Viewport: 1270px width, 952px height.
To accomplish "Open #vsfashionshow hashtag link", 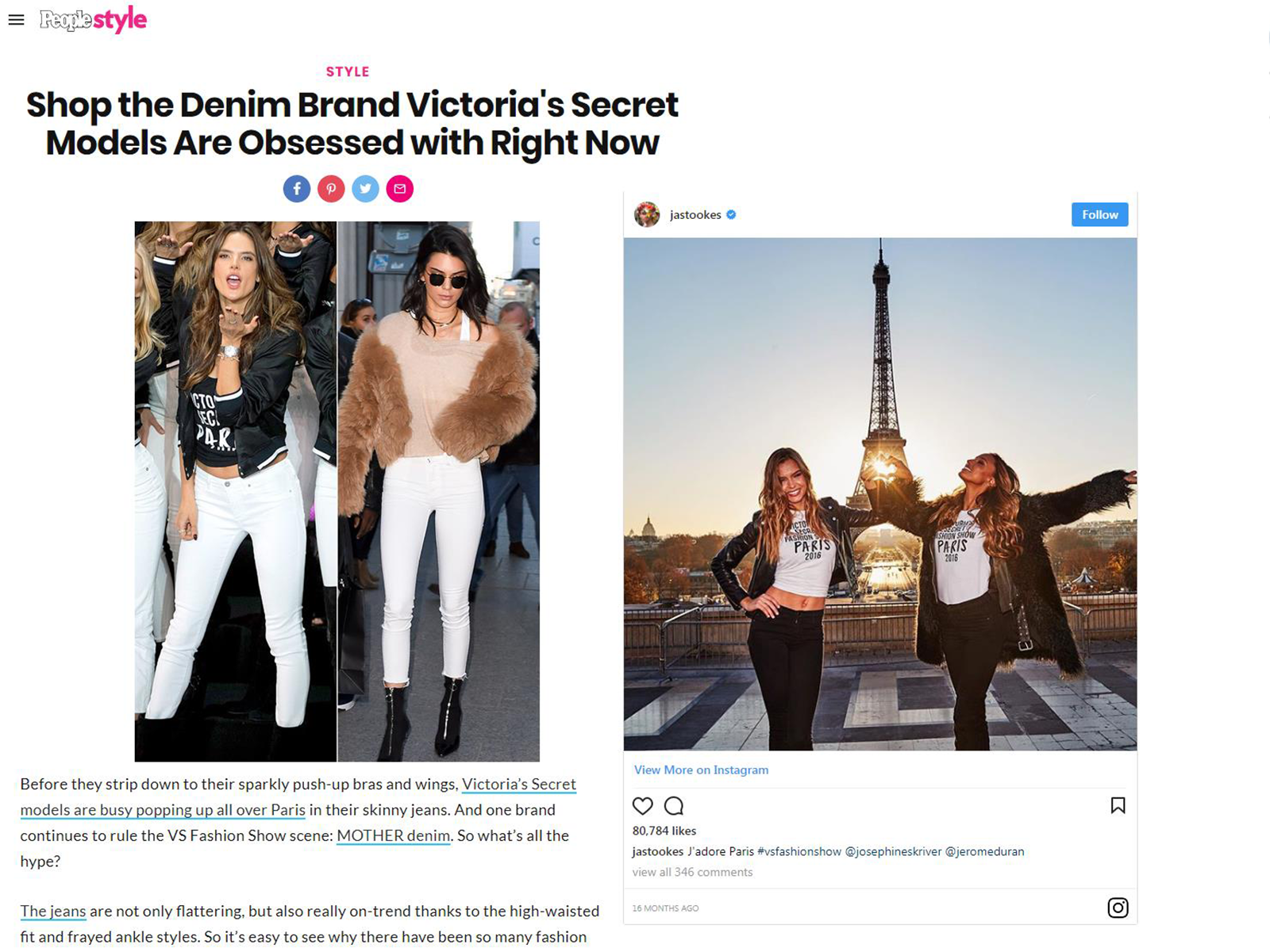I will [799, 851].
